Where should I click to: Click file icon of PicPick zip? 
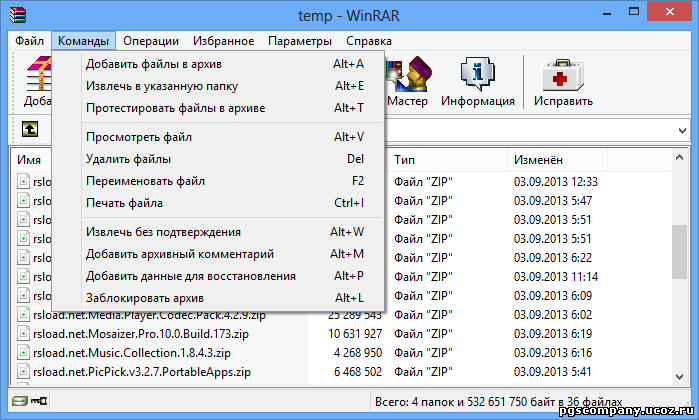23,371
